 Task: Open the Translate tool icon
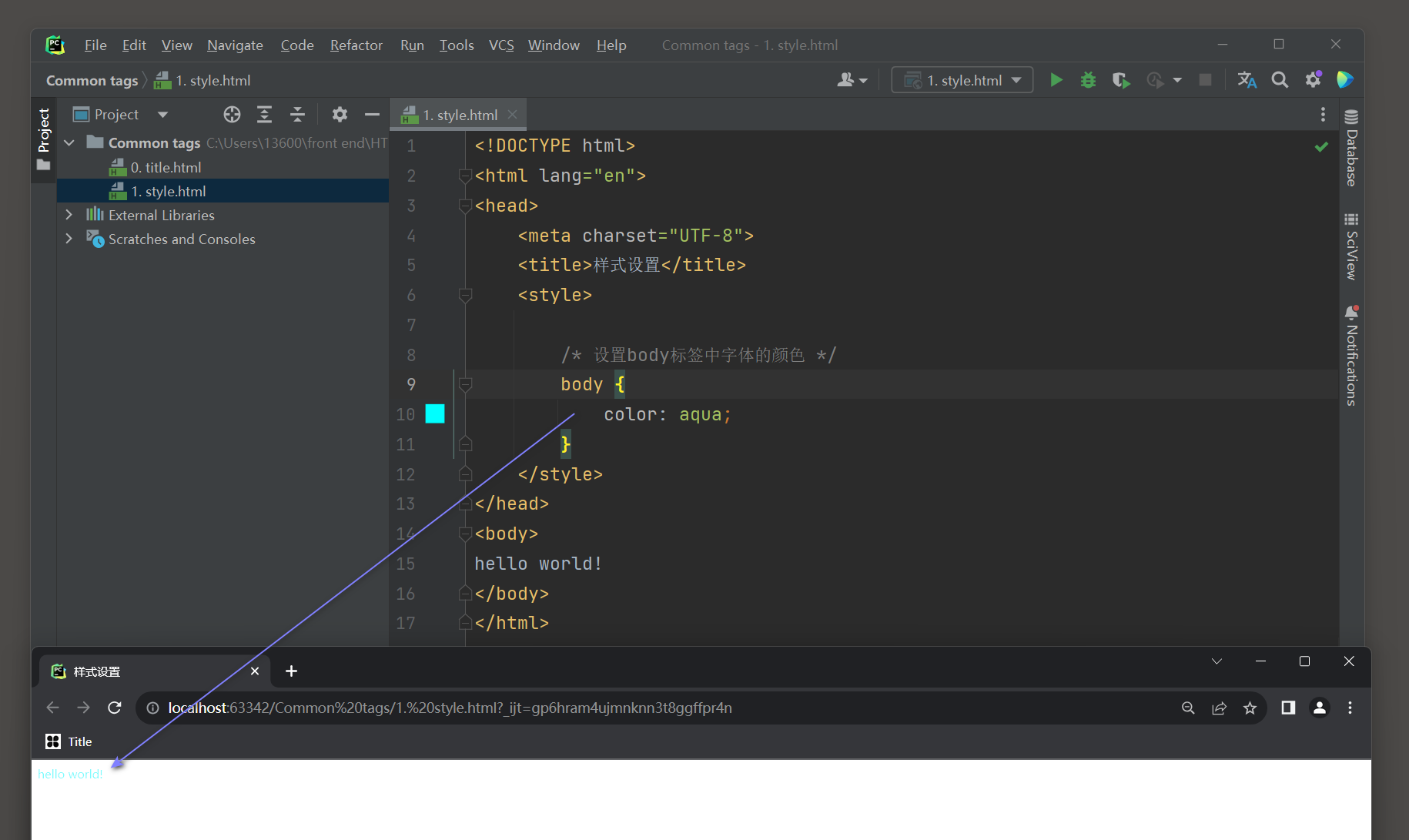click(x=1247, y=80)
